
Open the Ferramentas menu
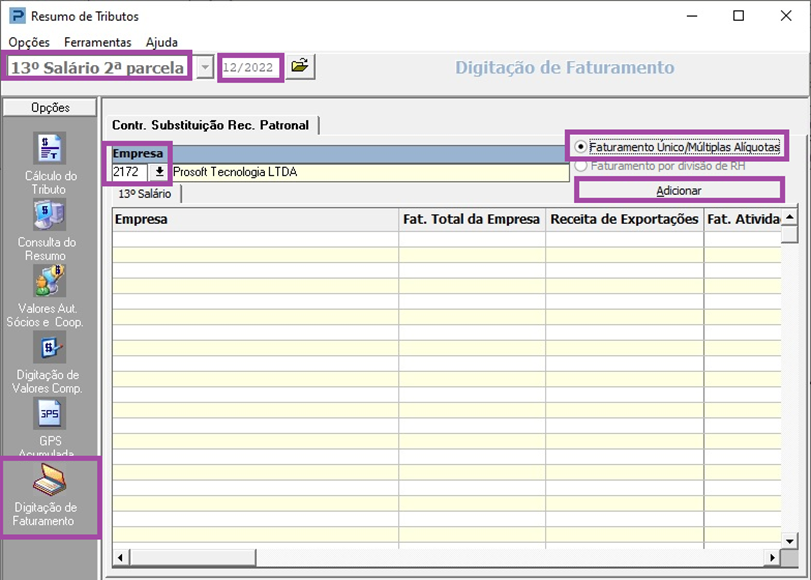click(x=97, y=42)
